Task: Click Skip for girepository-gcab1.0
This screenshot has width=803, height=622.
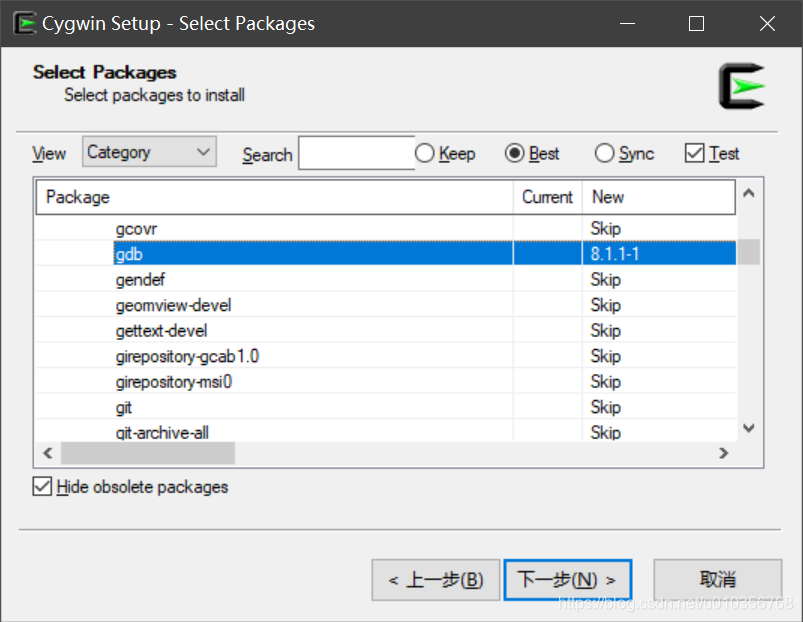Action: tap(605, 356)
